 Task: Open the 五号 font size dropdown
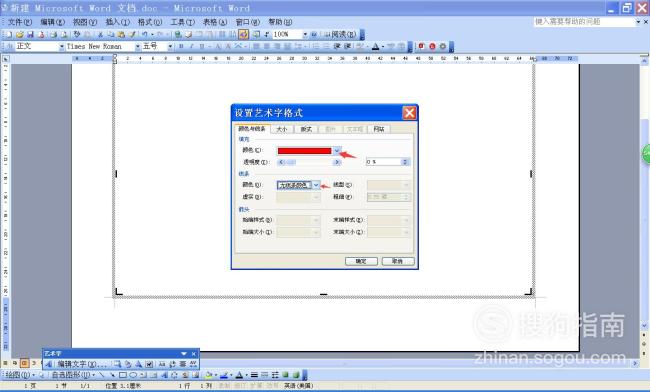pyautogui.click(x=170, y=47)
